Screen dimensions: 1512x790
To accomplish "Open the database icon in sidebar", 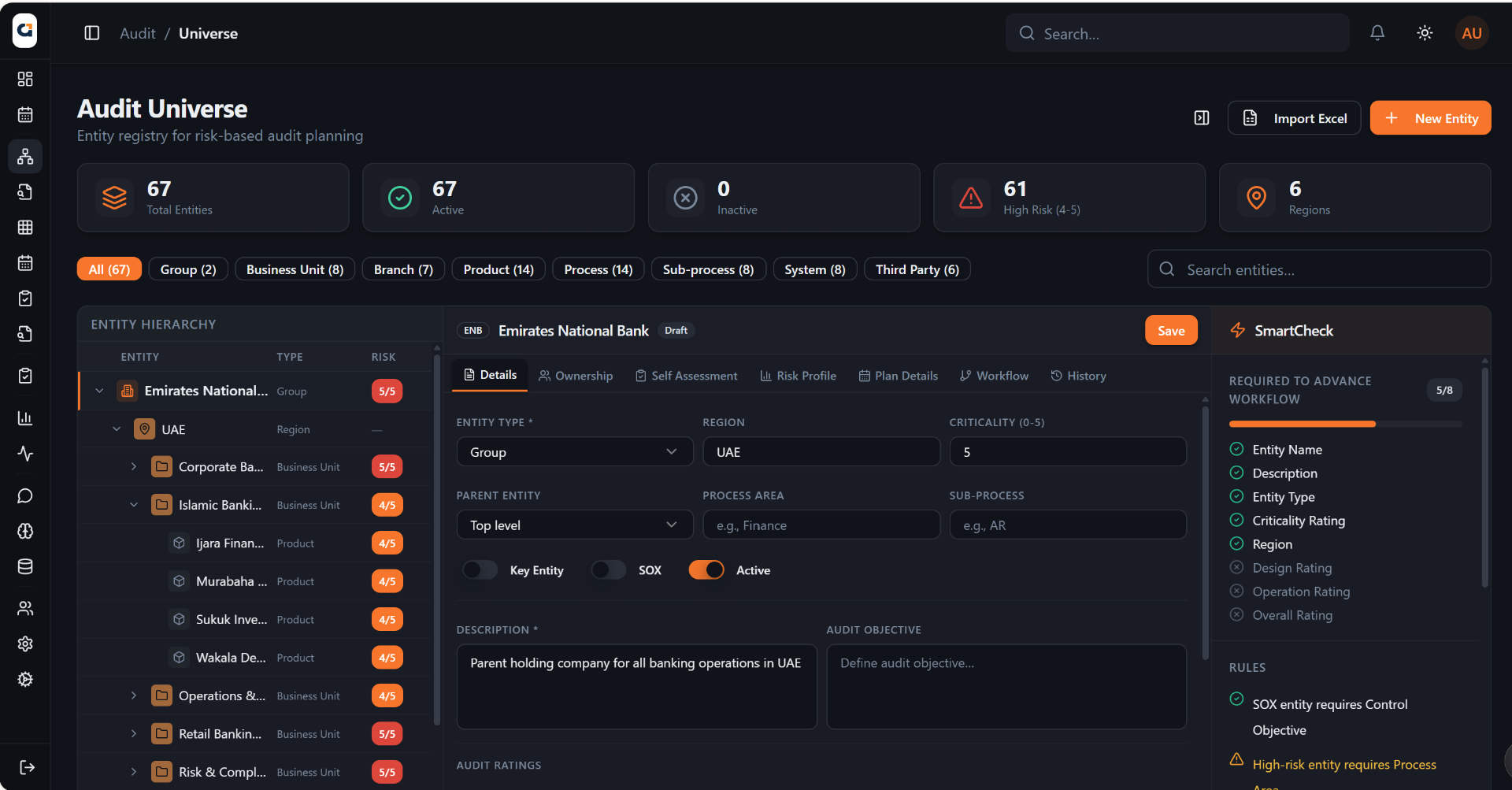I will click(x=25, y=566).
